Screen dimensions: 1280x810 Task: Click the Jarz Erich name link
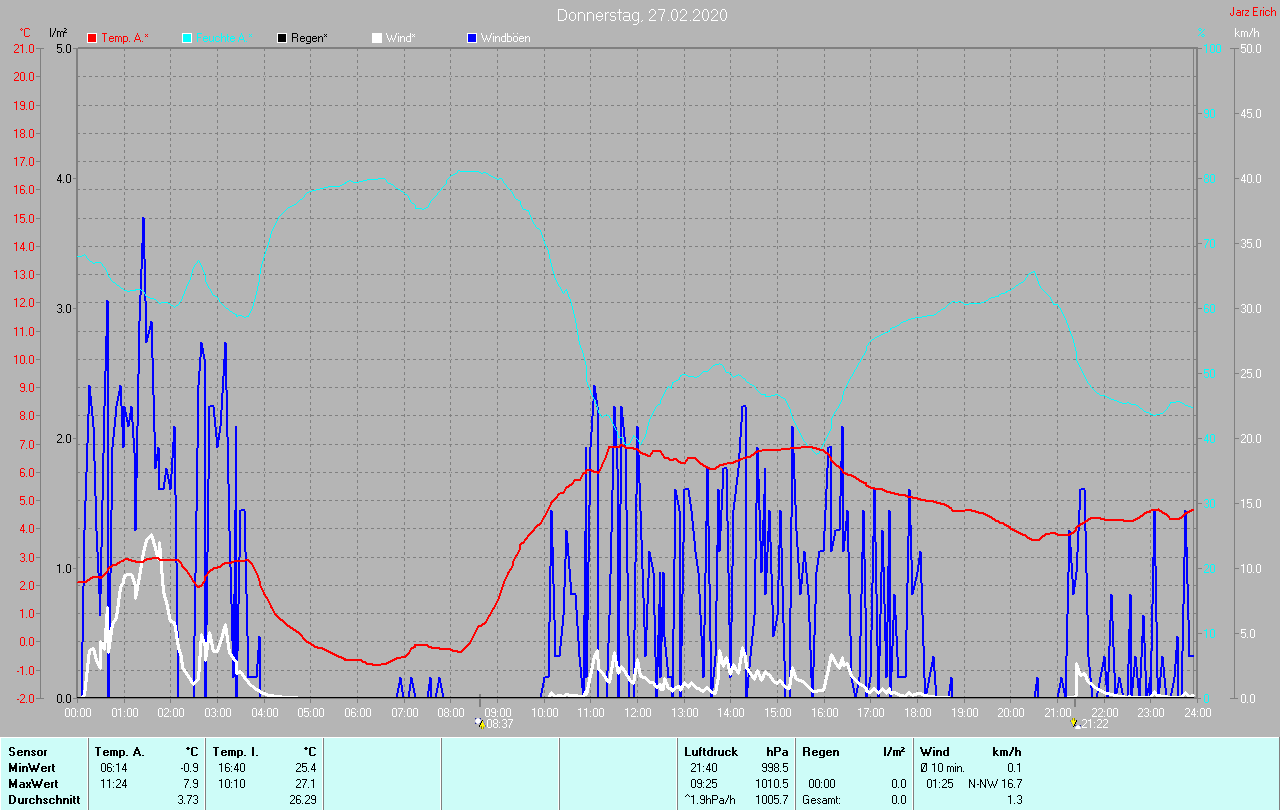pyautogui.click(x=1252, y=12)
